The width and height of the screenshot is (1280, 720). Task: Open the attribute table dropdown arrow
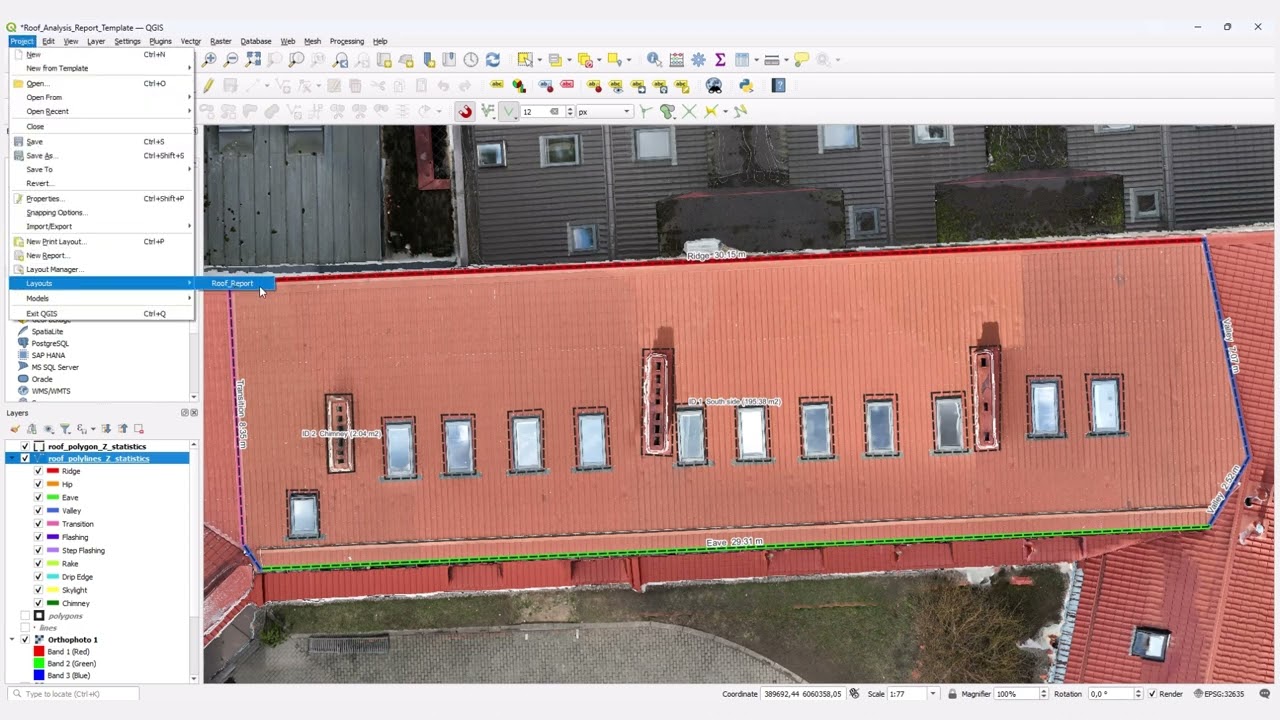(756, 60)
